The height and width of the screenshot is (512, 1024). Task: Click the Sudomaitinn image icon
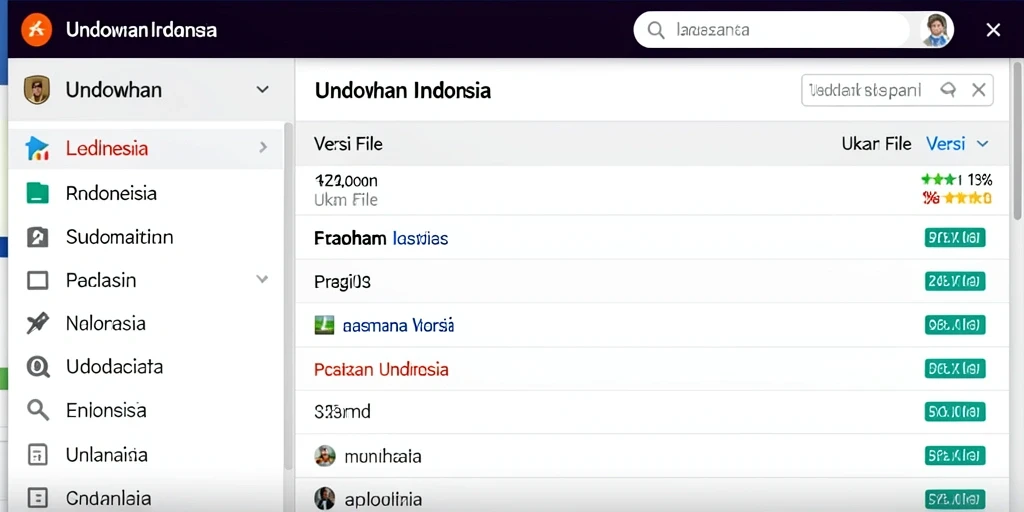click(x=37, y=236)
